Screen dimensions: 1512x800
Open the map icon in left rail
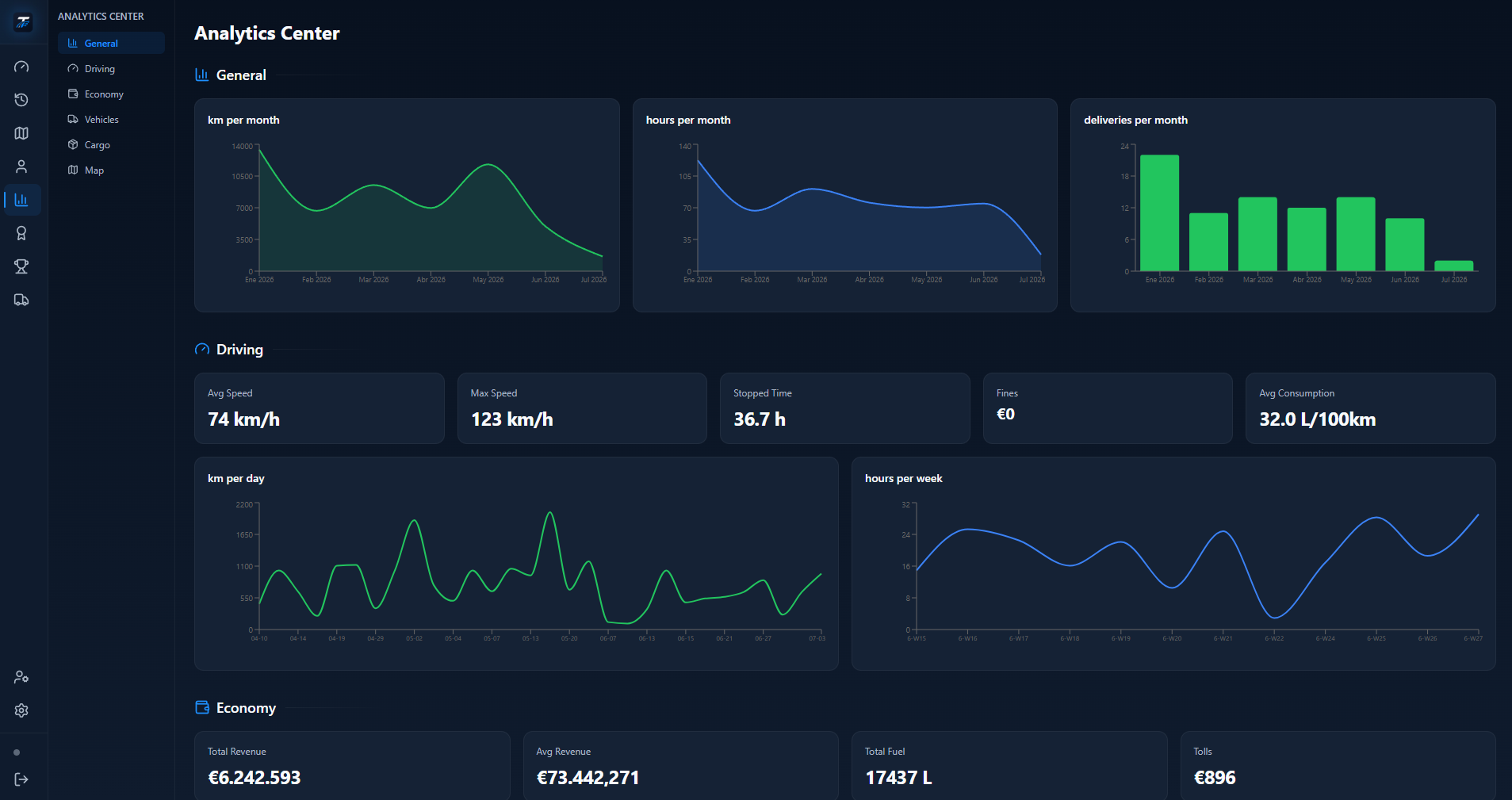(21, 133)
